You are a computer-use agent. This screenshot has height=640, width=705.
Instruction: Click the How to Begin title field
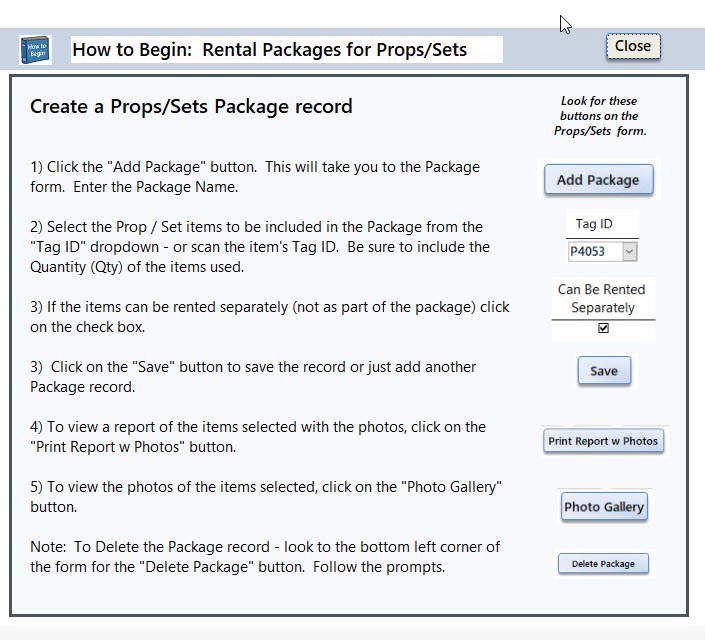[287, 49]
